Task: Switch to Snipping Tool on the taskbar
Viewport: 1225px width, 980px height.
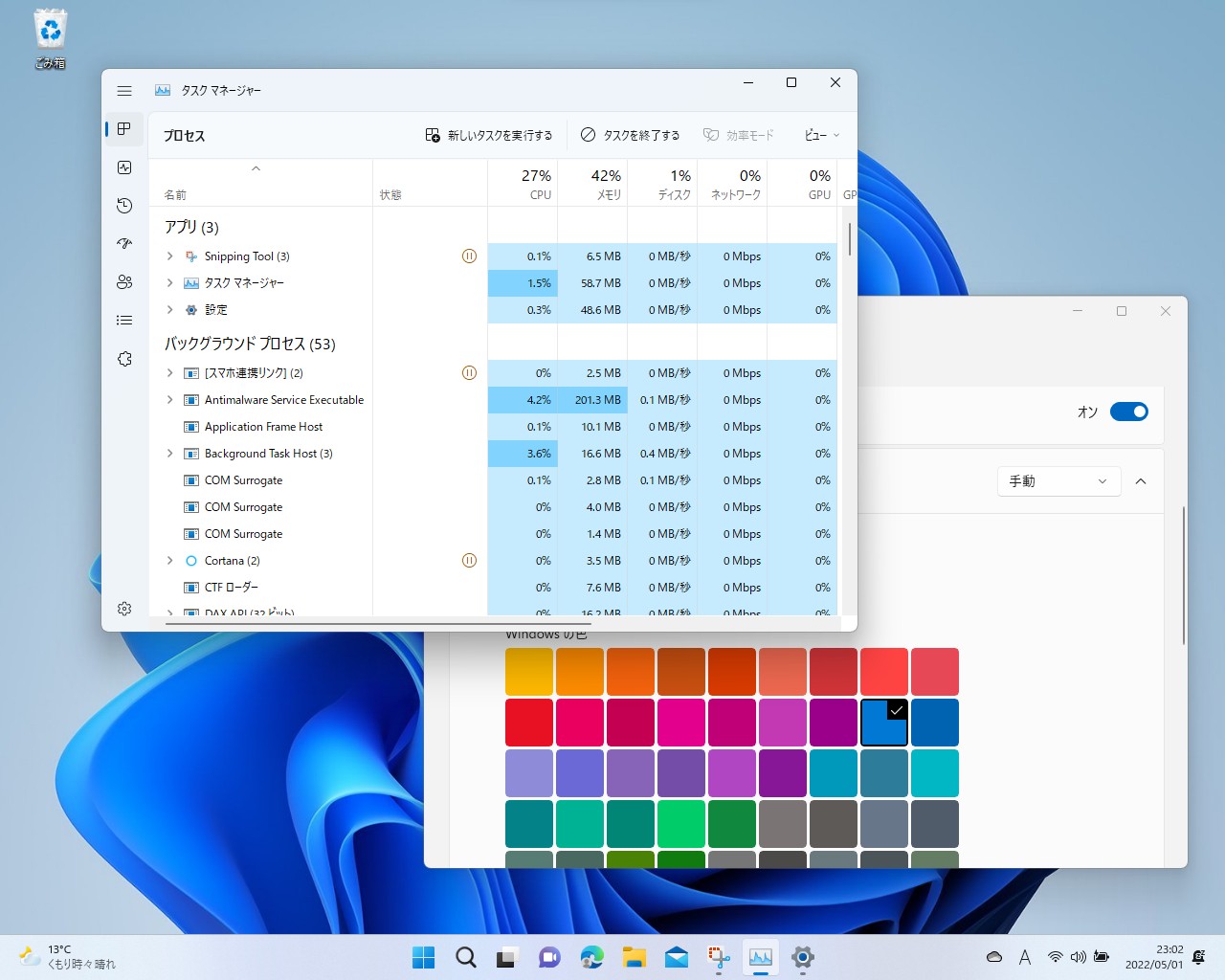Action: (719, 957)
